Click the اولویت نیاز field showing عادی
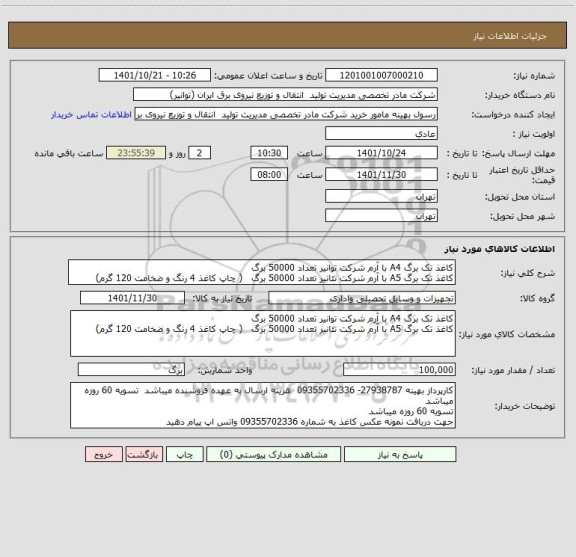The height and width of the screenshot is (557, 576). pyautogui.click(x=381, y=134)
